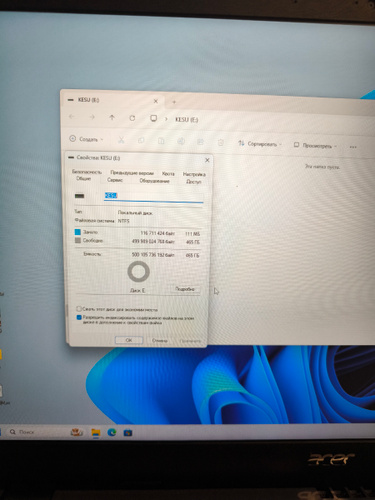Open Microsoft Store from the taskbar
The width and height of the screenshot is (375, 500).
tap(128, 433)
